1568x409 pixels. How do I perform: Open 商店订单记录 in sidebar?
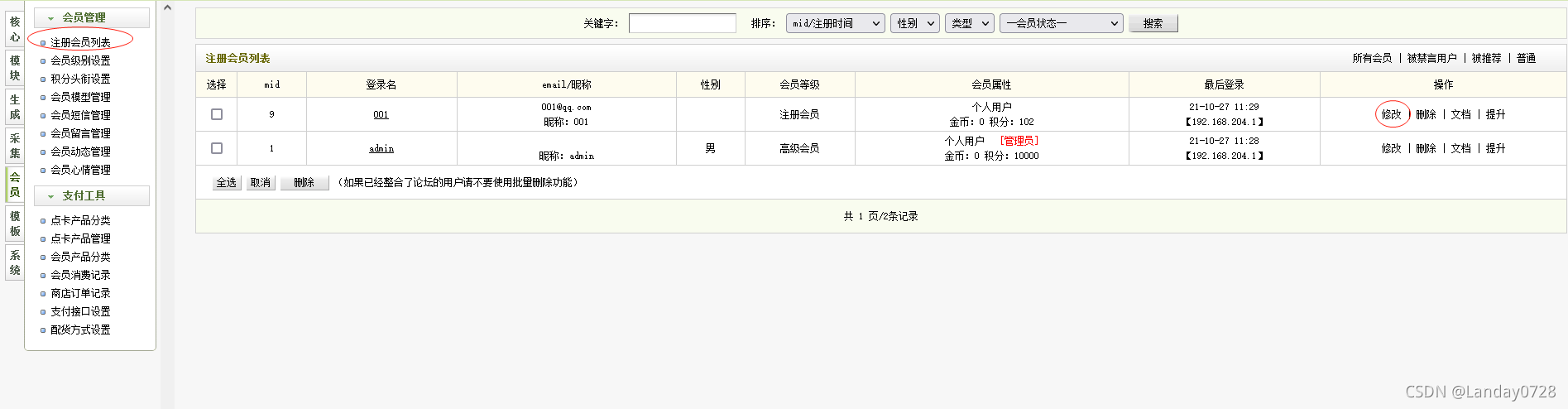80,293
